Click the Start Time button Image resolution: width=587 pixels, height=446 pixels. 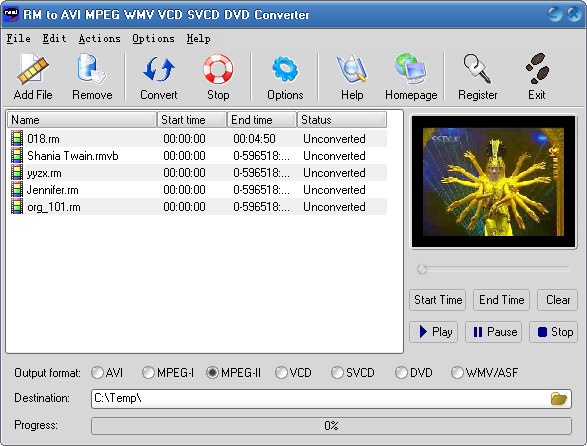pyautogui.click(x=438, y=300)
